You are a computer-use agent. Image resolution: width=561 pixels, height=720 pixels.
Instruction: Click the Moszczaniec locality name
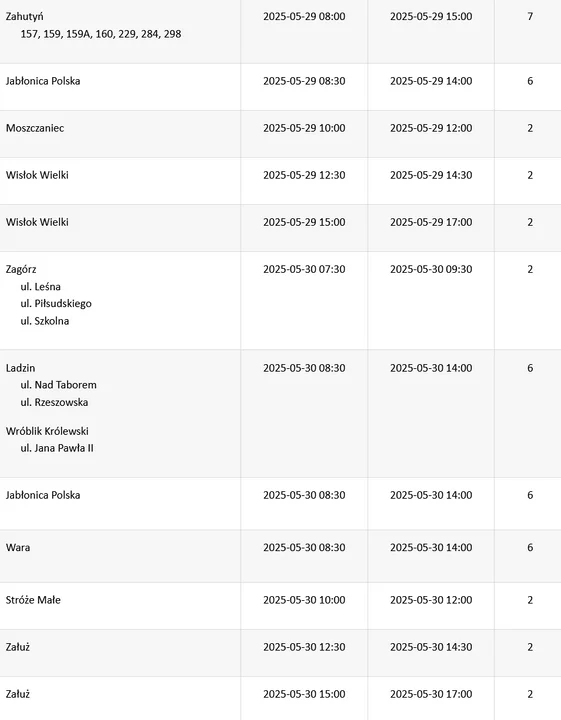click(35, 128)
